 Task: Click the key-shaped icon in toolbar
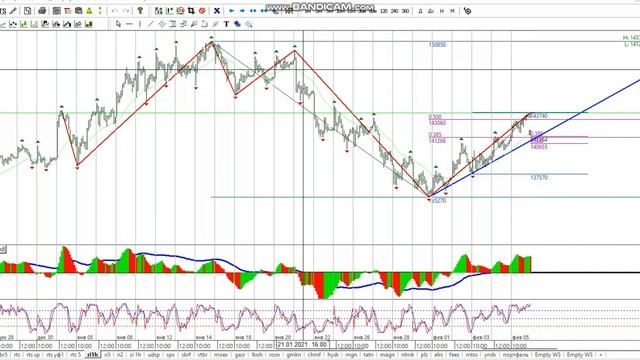140,11
